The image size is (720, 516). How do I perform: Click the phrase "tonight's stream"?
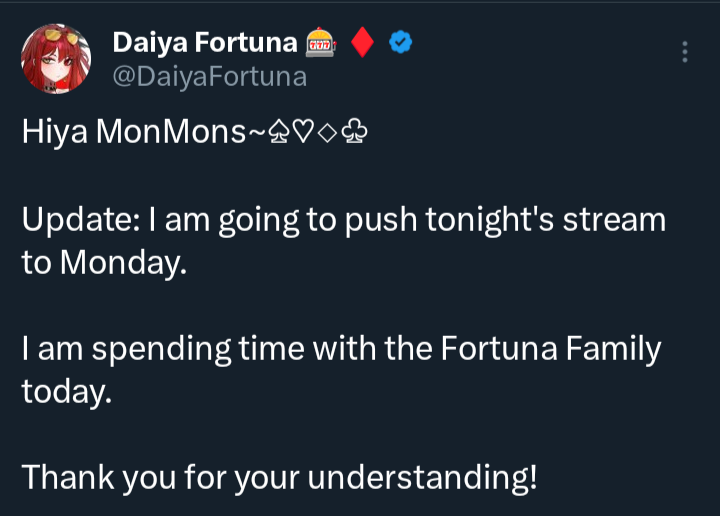pyautogui.click(x=563, y=219)
